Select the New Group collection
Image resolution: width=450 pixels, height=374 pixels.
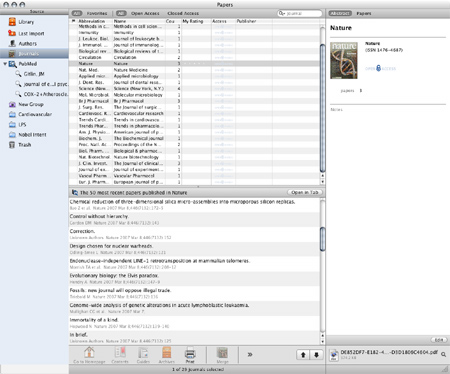tap(26, 104)
